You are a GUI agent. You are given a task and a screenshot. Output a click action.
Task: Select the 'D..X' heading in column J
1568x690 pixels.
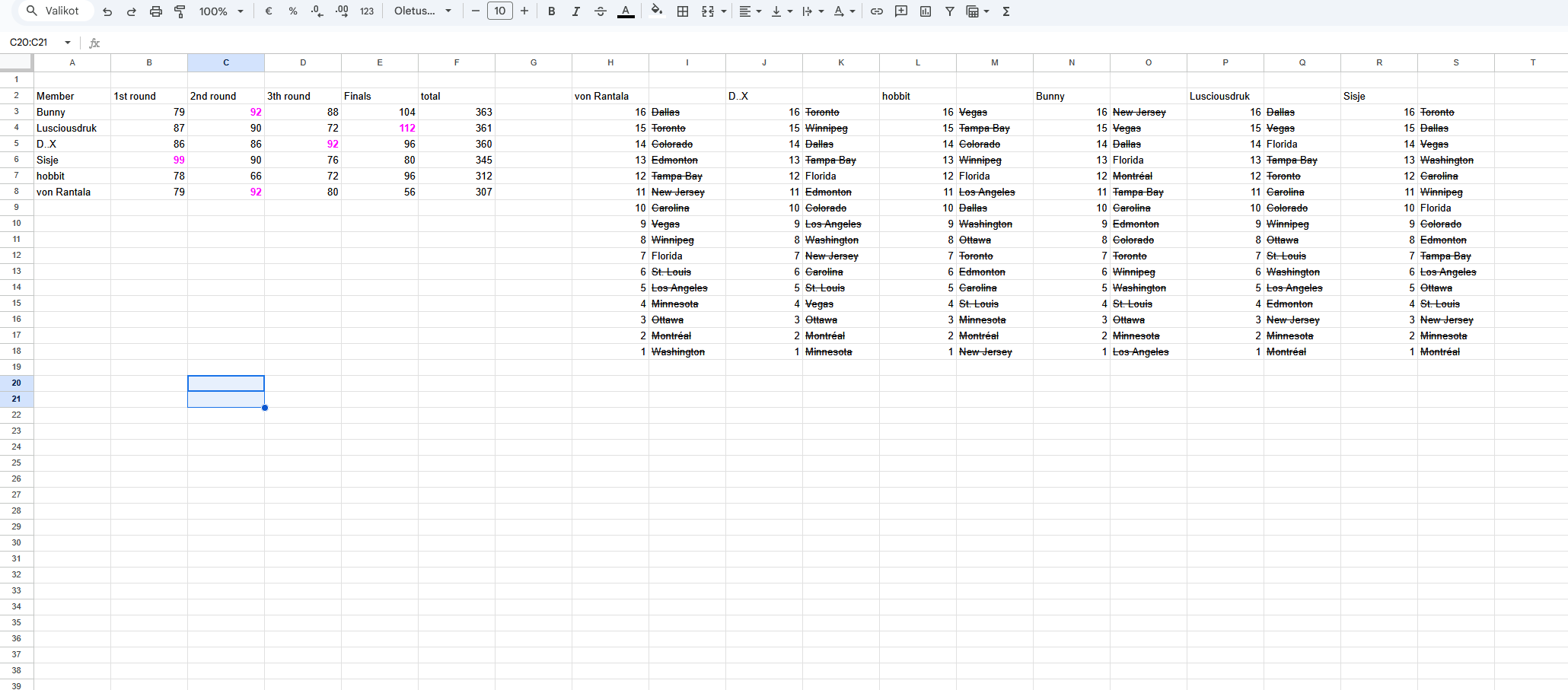click(x=764, y=96)
